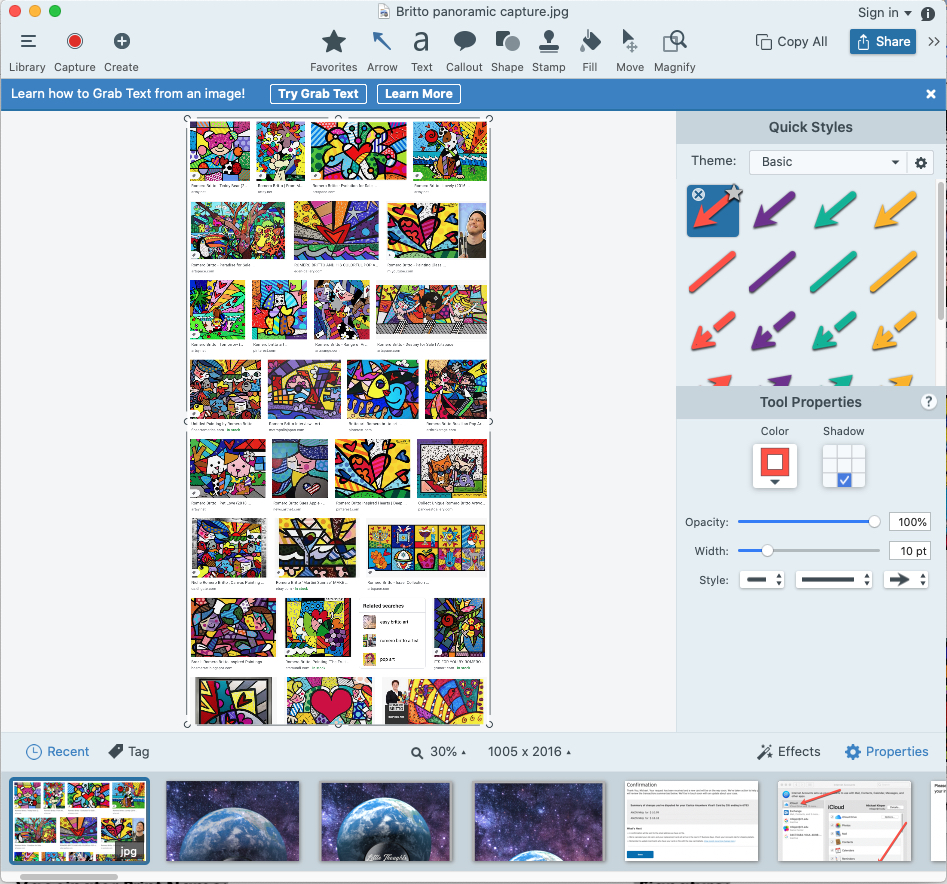
Task: Select the Magnify tool
Action: (675, 52)
